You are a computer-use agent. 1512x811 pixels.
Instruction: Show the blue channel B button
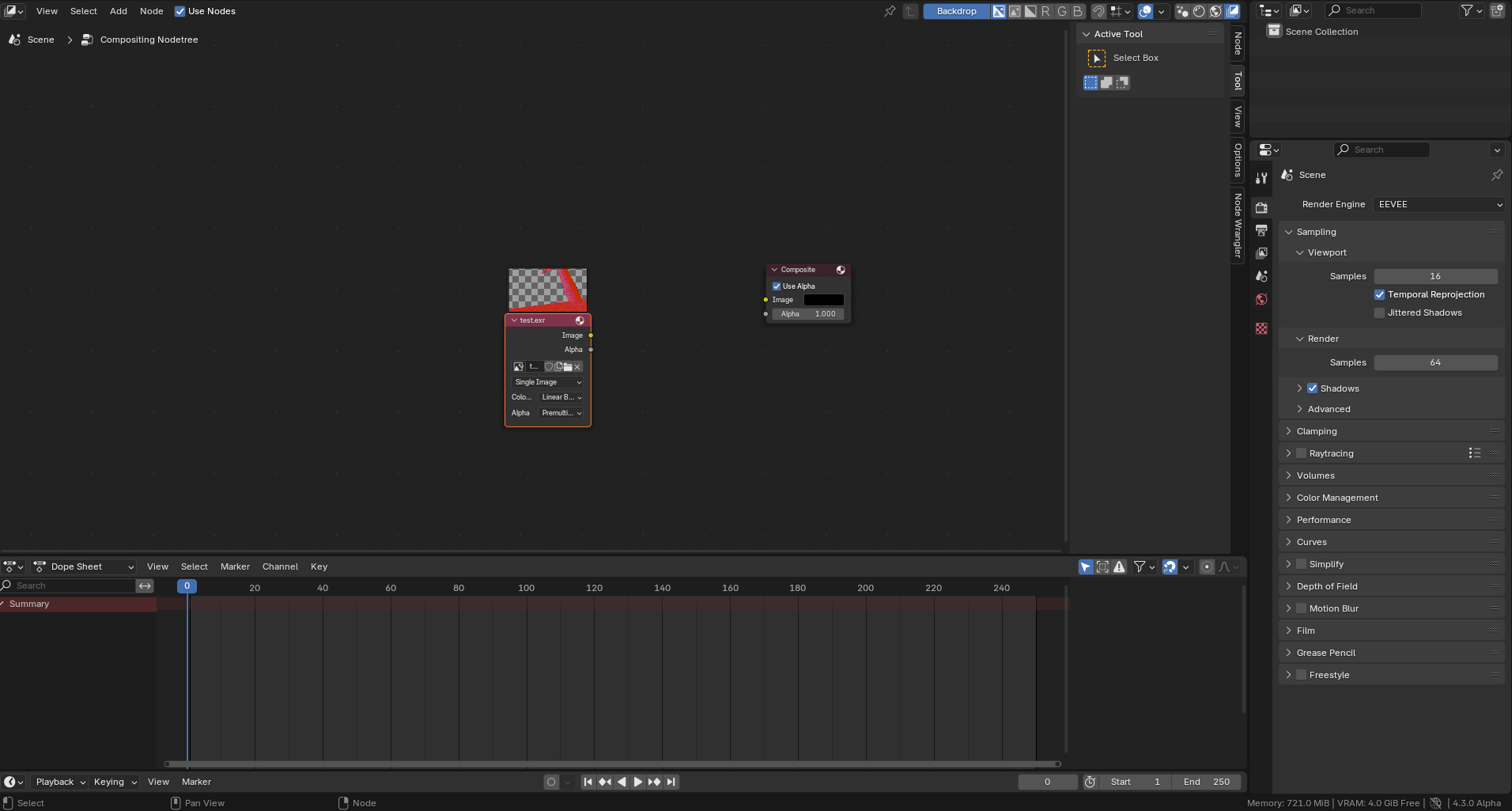(1077, 11)
